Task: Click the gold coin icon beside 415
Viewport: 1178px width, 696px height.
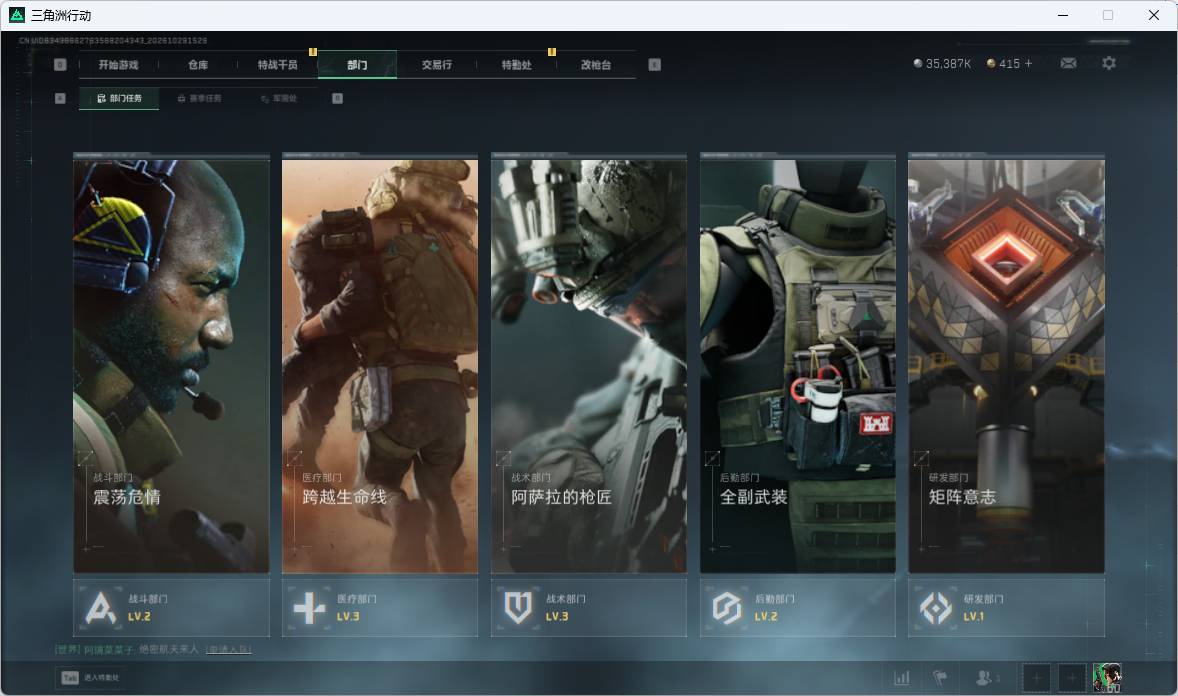Action: (991, 63)
